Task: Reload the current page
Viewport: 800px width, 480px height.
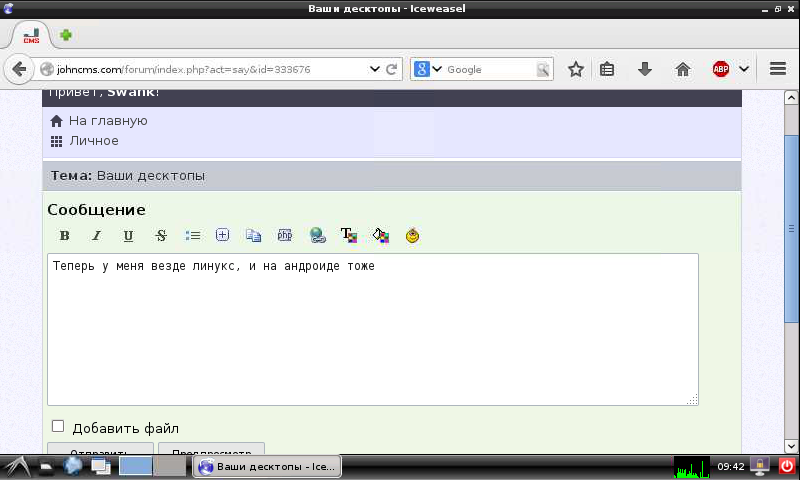Action: 392,69
